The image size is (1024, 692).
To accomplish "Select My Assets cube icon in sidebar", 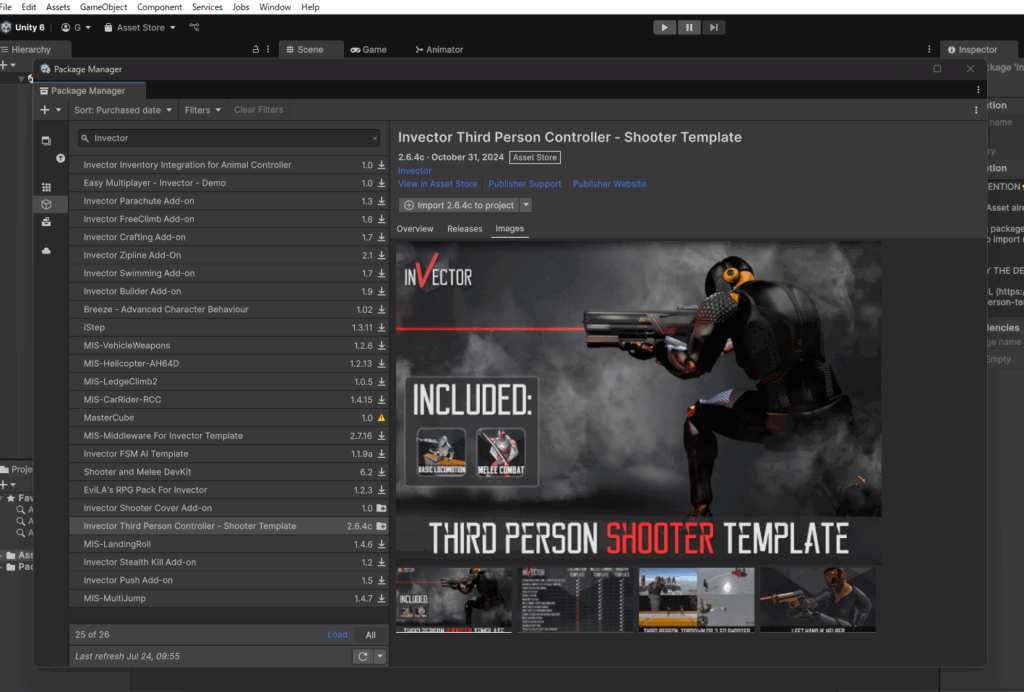I will [46, 204].
